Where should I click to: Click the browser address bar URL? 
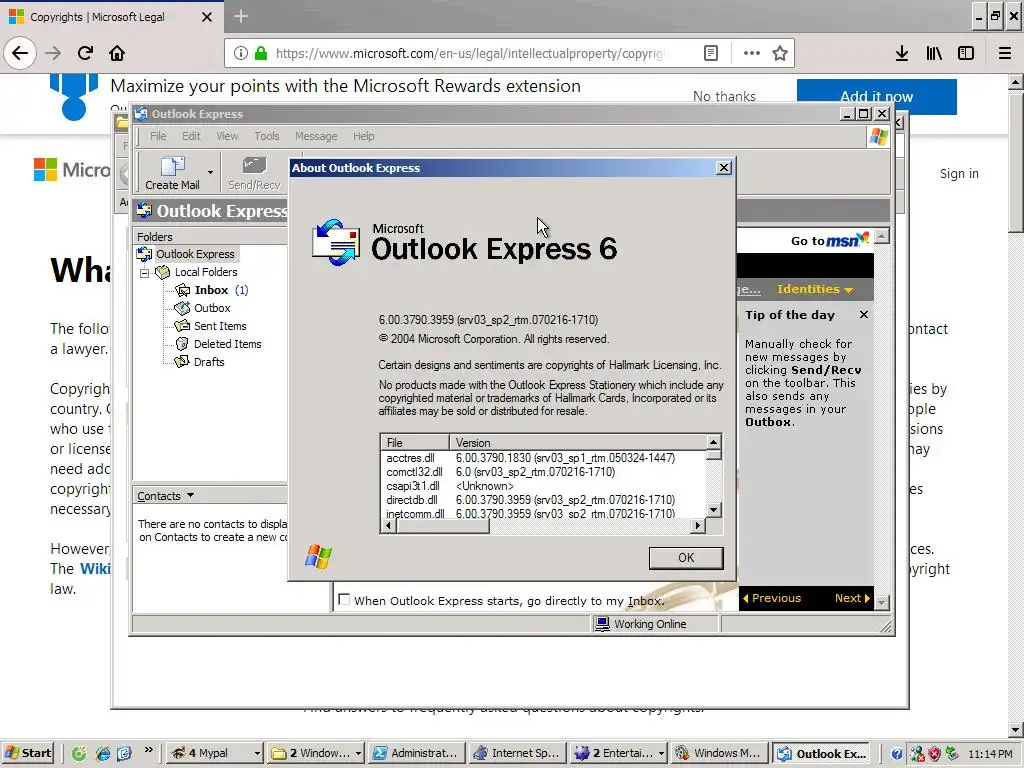[x=469, y=53]
